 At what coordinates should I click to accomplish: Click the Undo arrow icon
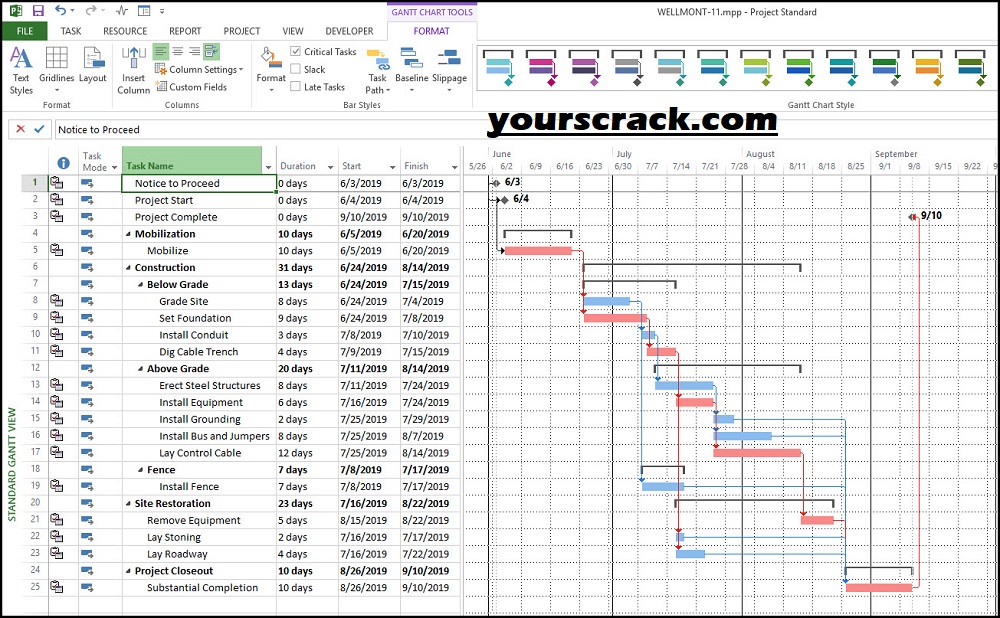(x=60, y=10)
